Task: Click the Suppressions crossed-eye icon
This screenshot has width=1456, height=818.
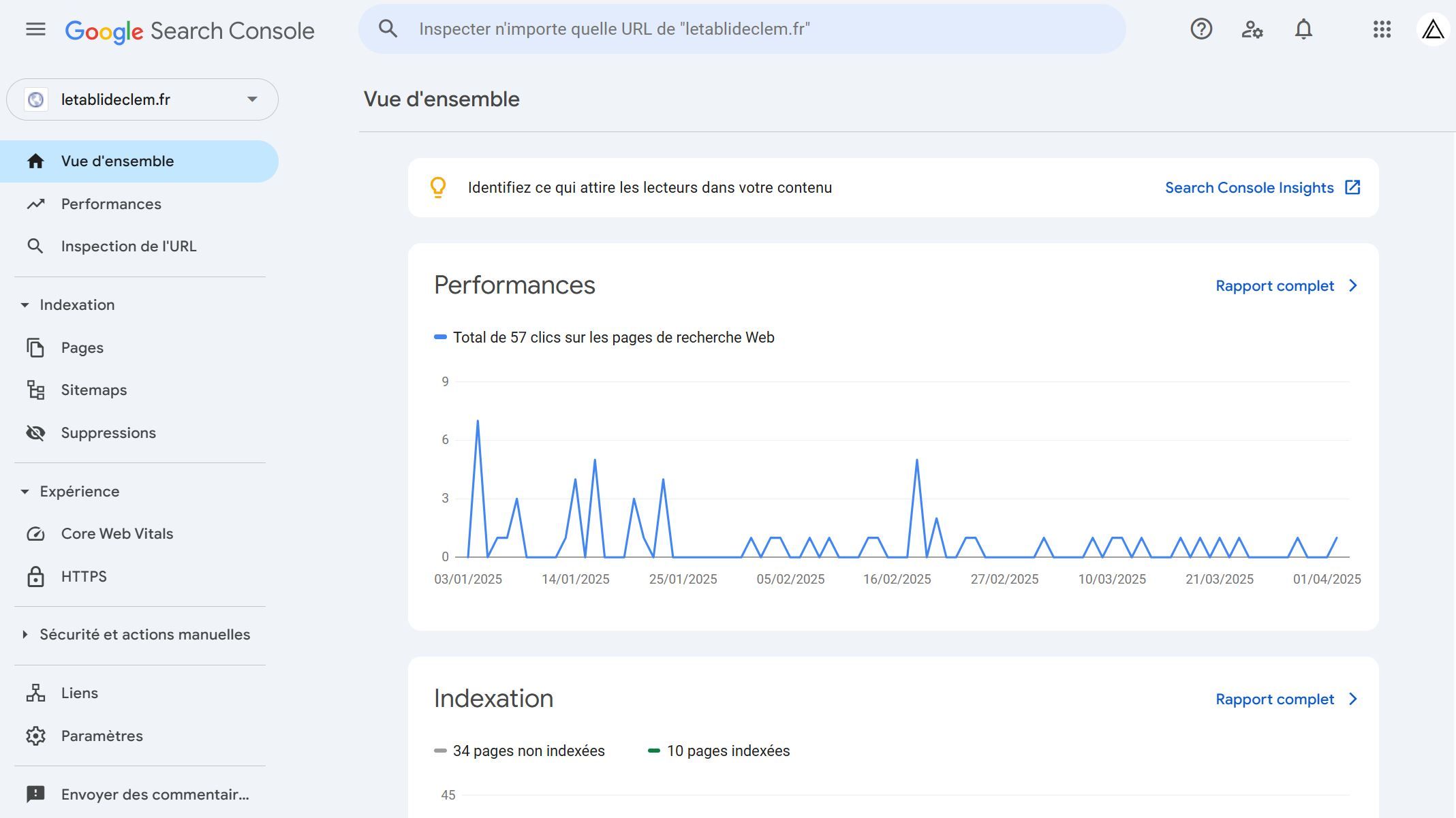Action: click(35, 432)
